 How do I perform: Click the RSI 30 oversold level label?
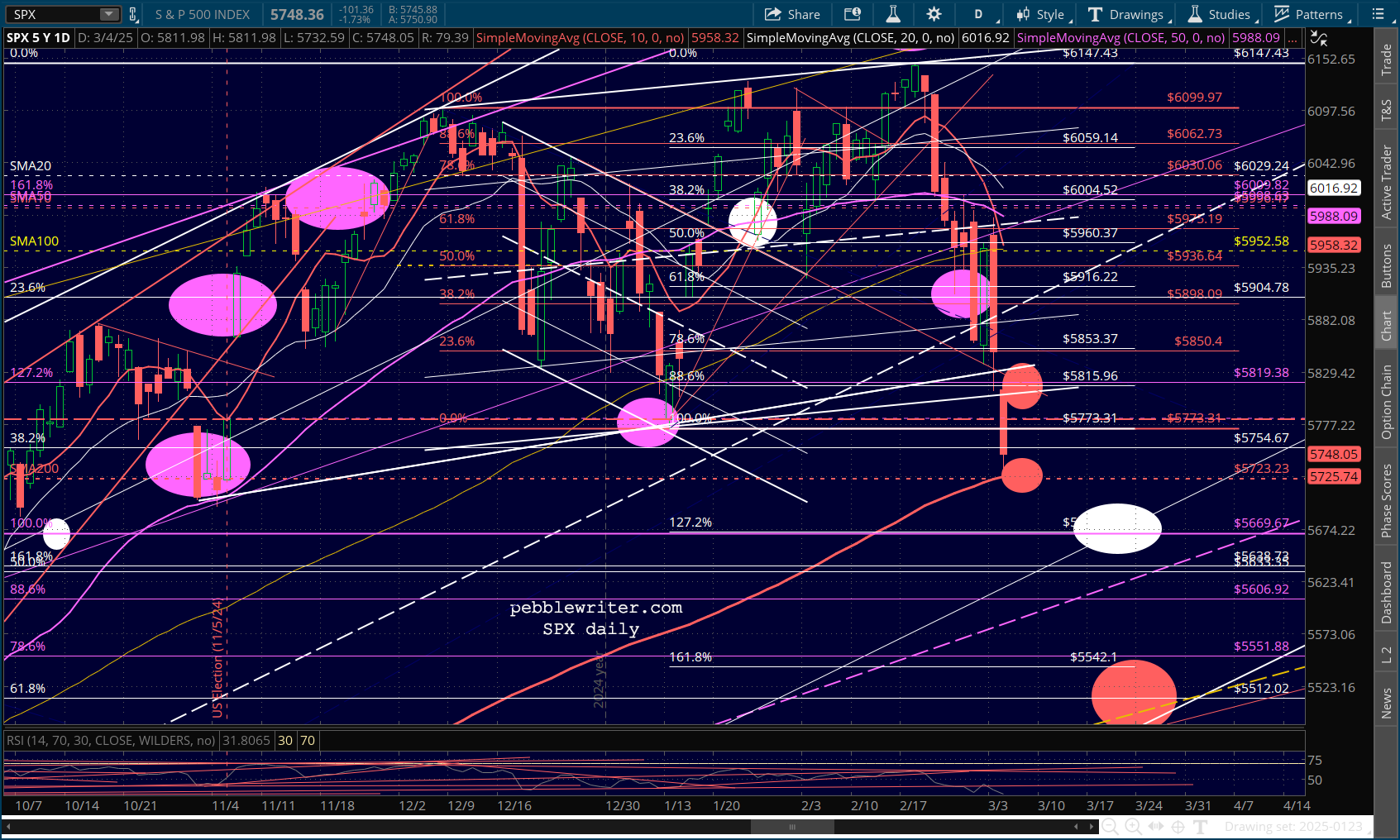285,741
